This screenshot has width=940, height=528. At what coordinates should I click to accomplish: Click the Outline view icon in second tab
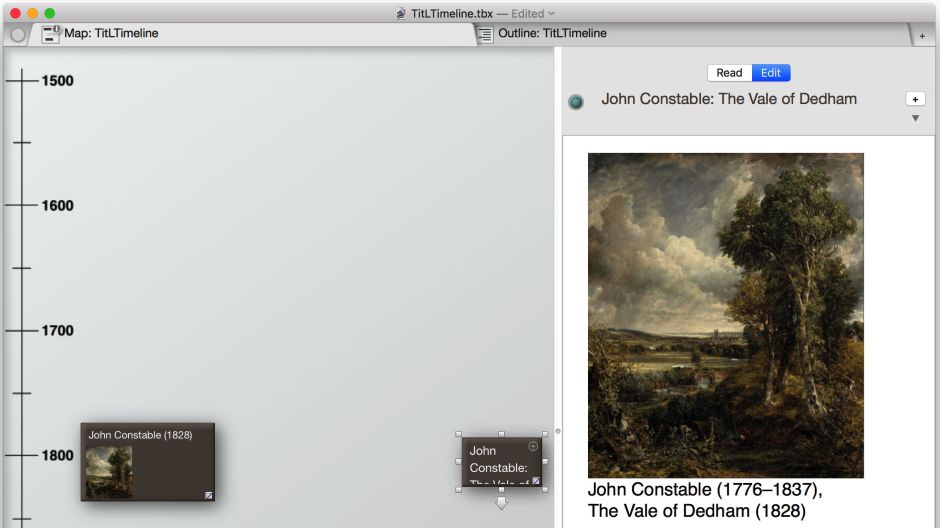[x=485, y=34]
